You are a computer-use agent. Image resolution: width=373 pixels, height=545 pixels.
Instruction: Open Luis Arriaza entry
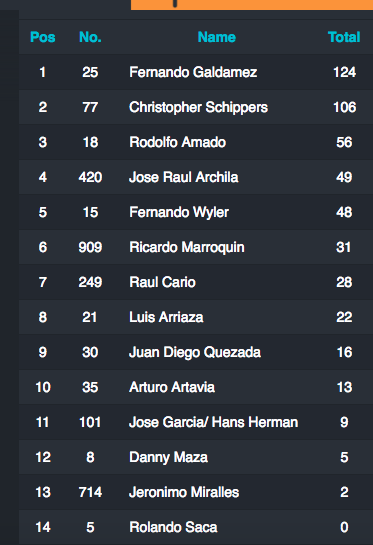pos(166,317)
